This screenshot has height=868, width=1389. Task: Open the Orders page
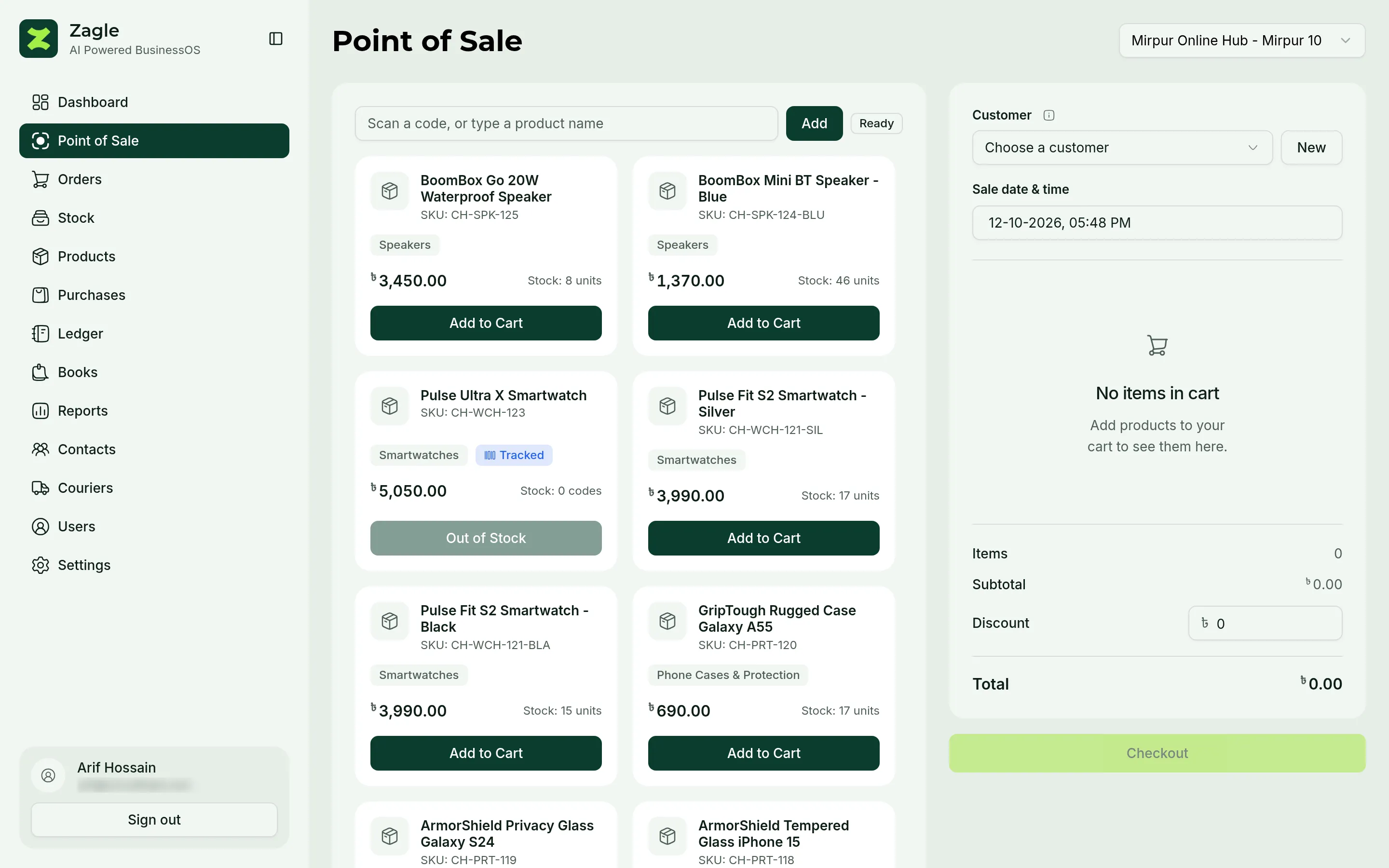pos(154,179)
